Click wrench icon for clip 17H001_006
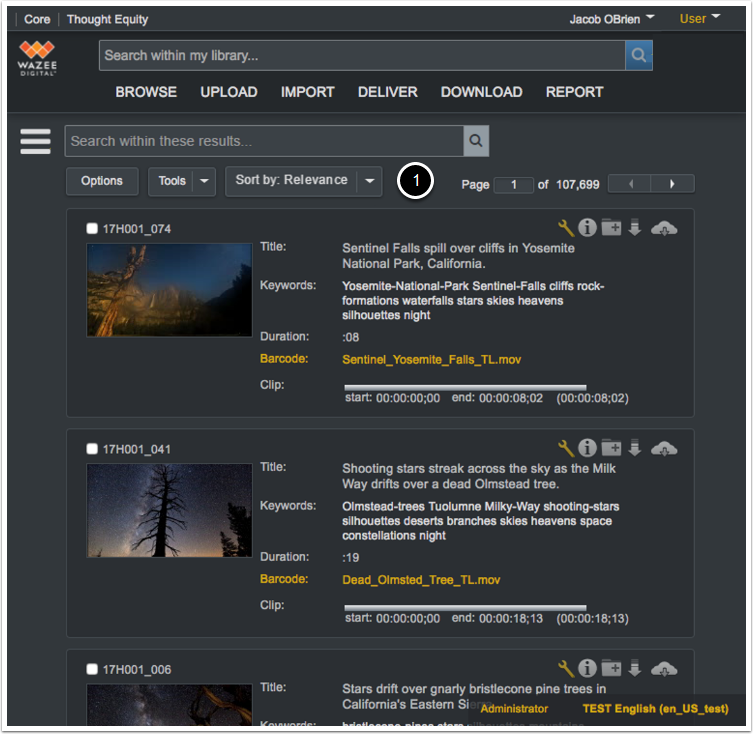 (566, 669)
